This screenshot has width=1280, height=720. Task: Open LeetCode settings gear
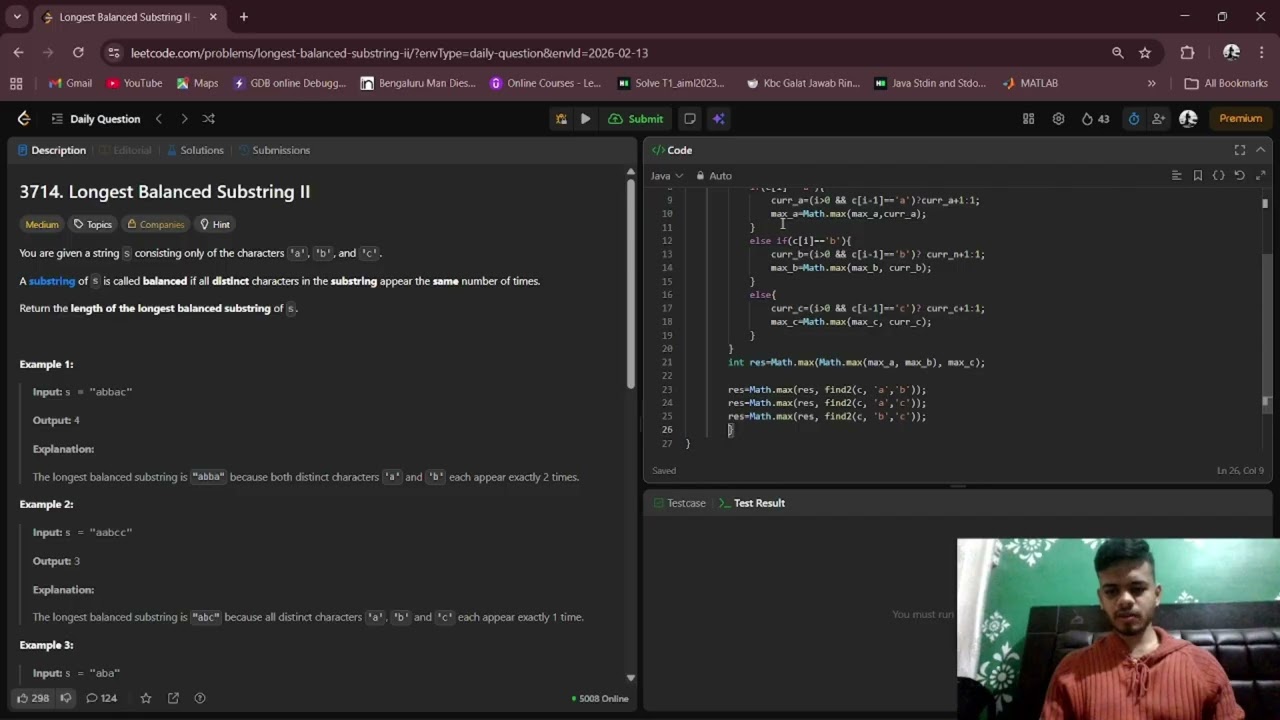click(1058, 119)
